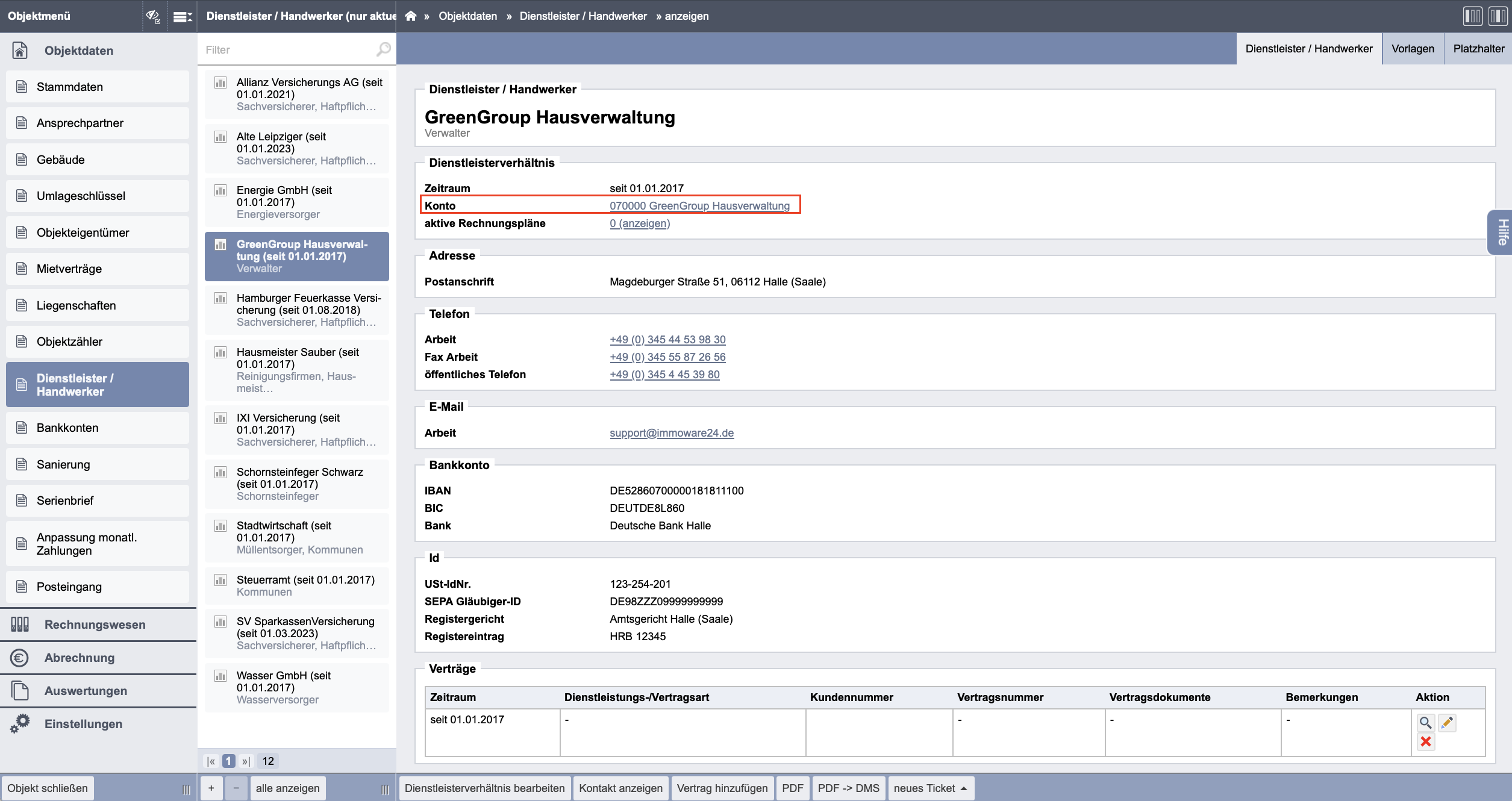Image resolution: width=1512 pixels, height=801 pixels.
Task: Select the Dienstleister / Handwerker tab
Action: (1309, 49)
